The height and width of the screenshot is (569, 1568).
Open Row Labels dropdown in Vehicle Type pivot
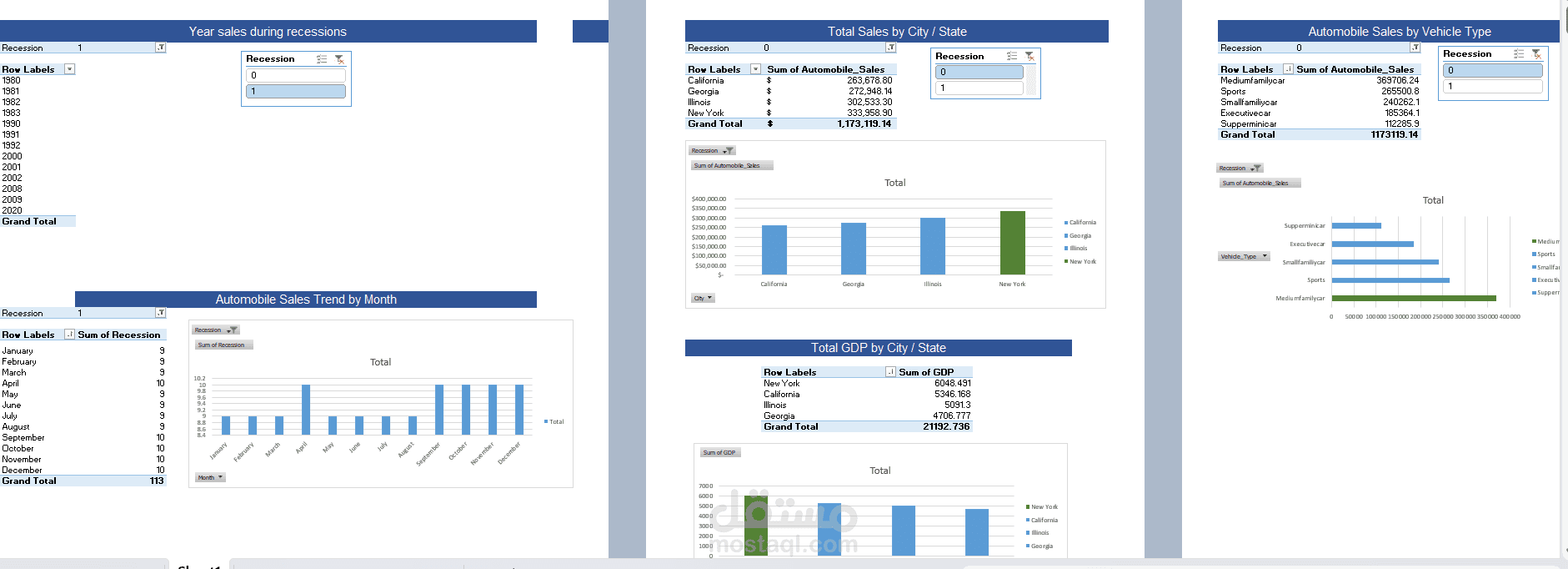[1289, 69]
